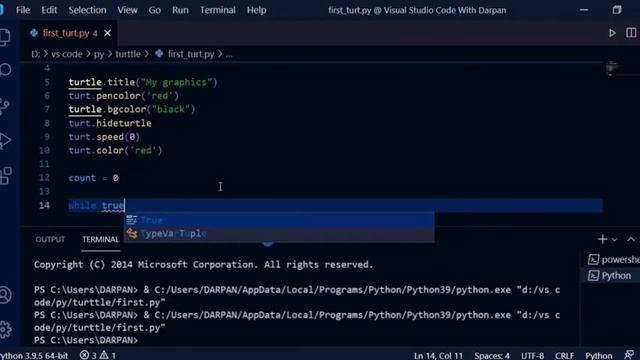The image size is (640, 360).
Task: Run Python file with play button
Action: coord(612,33)
